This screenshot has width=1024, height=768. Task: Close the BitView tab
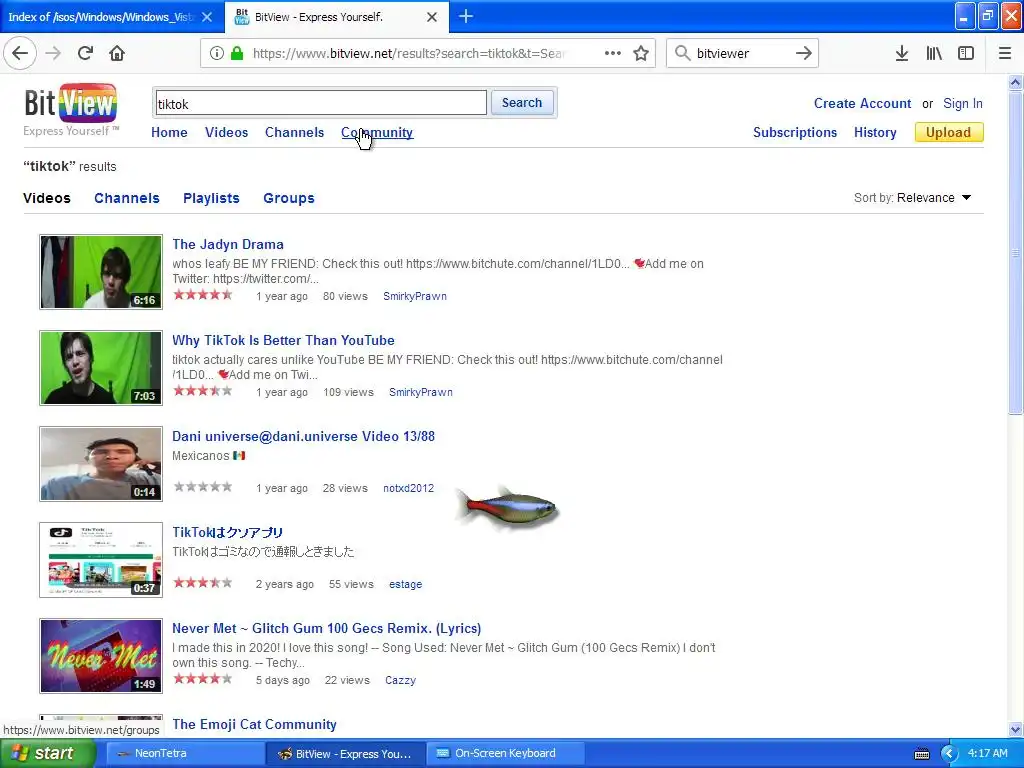pos(432,17)
